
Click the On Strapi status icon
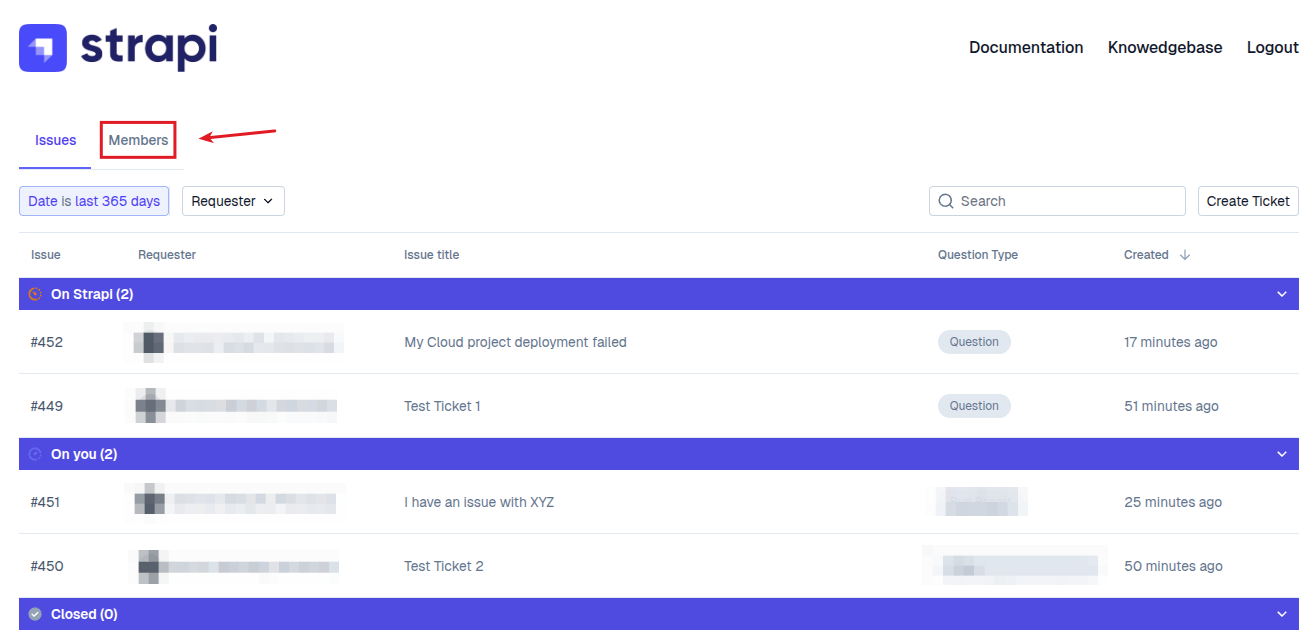pos(35,294)
